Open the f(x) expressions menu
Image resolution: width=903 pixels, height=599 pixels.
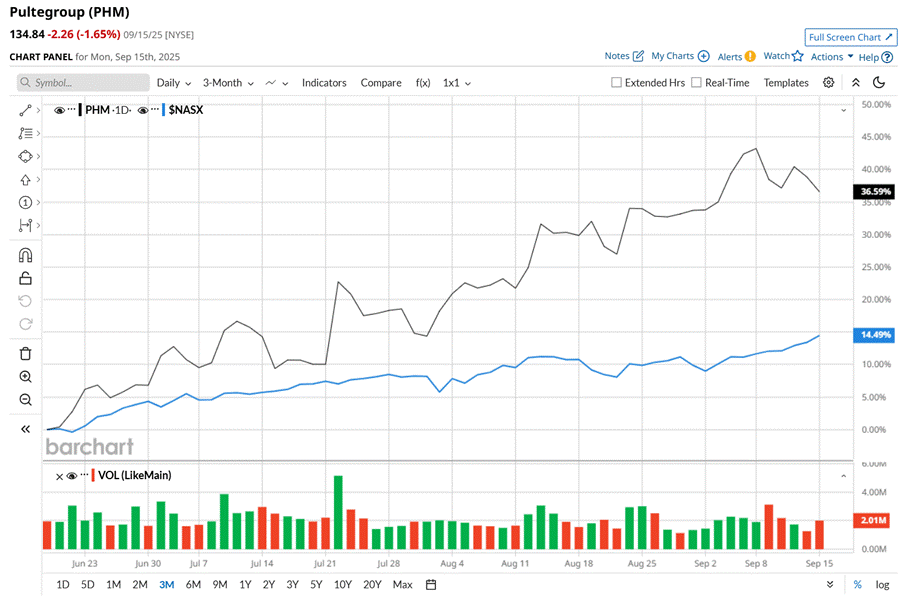tap(423, 83)
